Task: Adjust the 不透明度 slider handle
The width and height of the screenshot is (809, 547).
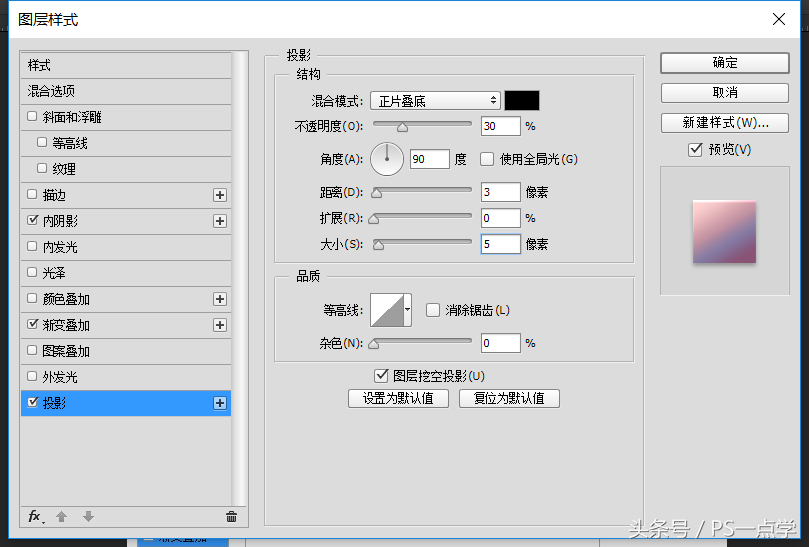Action: pyautogui.click(x=402, y=127)
